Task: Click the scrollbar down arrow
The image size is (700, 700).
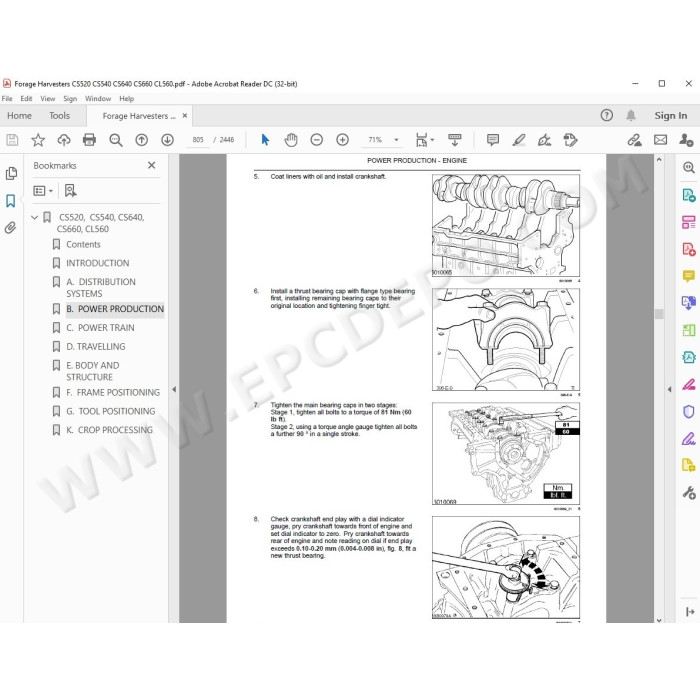Action: [659, 620]
